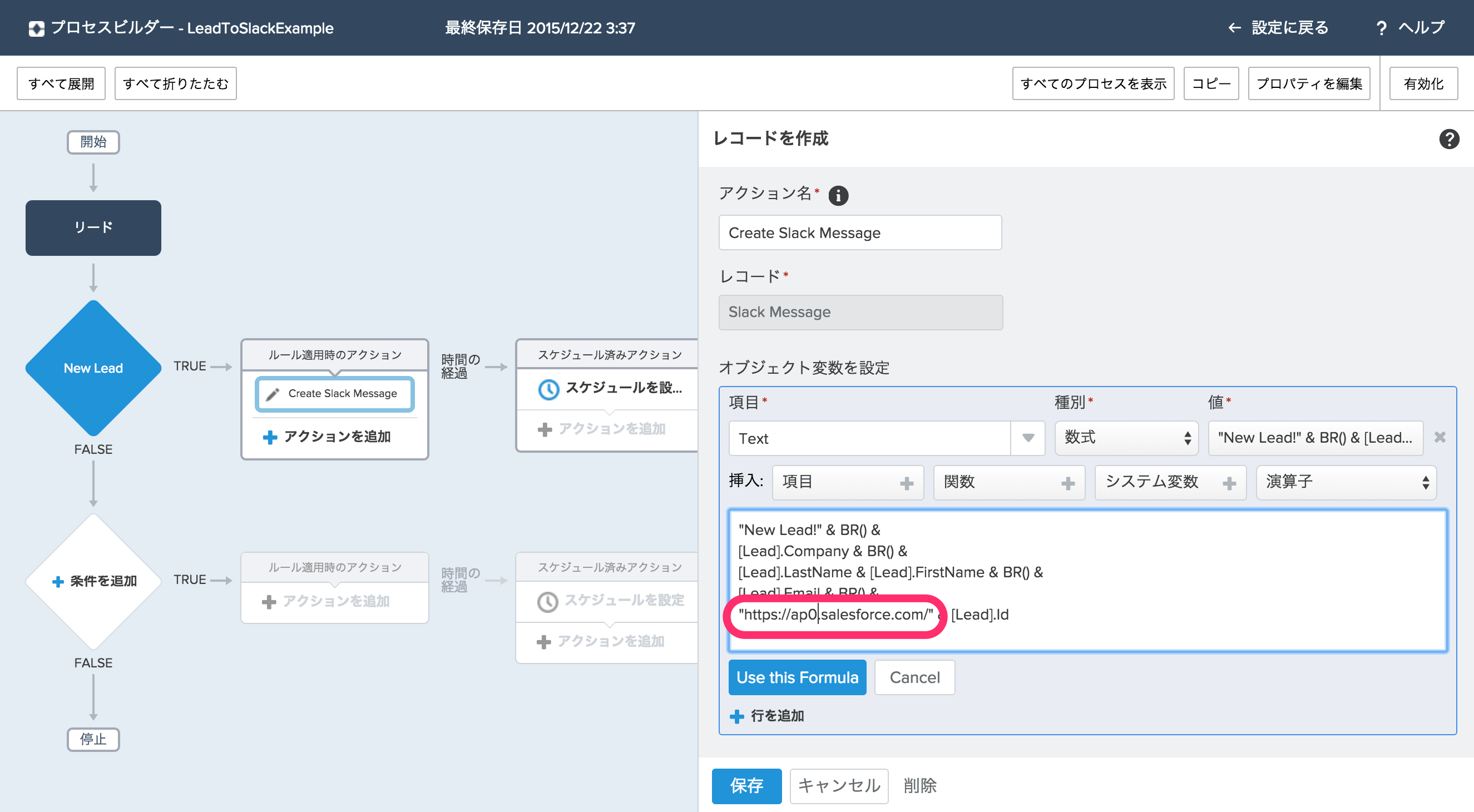The image size is (1474, 812).
Task: Click ルール適用時のアクション header for New Lead
Action: click(335, 355)
